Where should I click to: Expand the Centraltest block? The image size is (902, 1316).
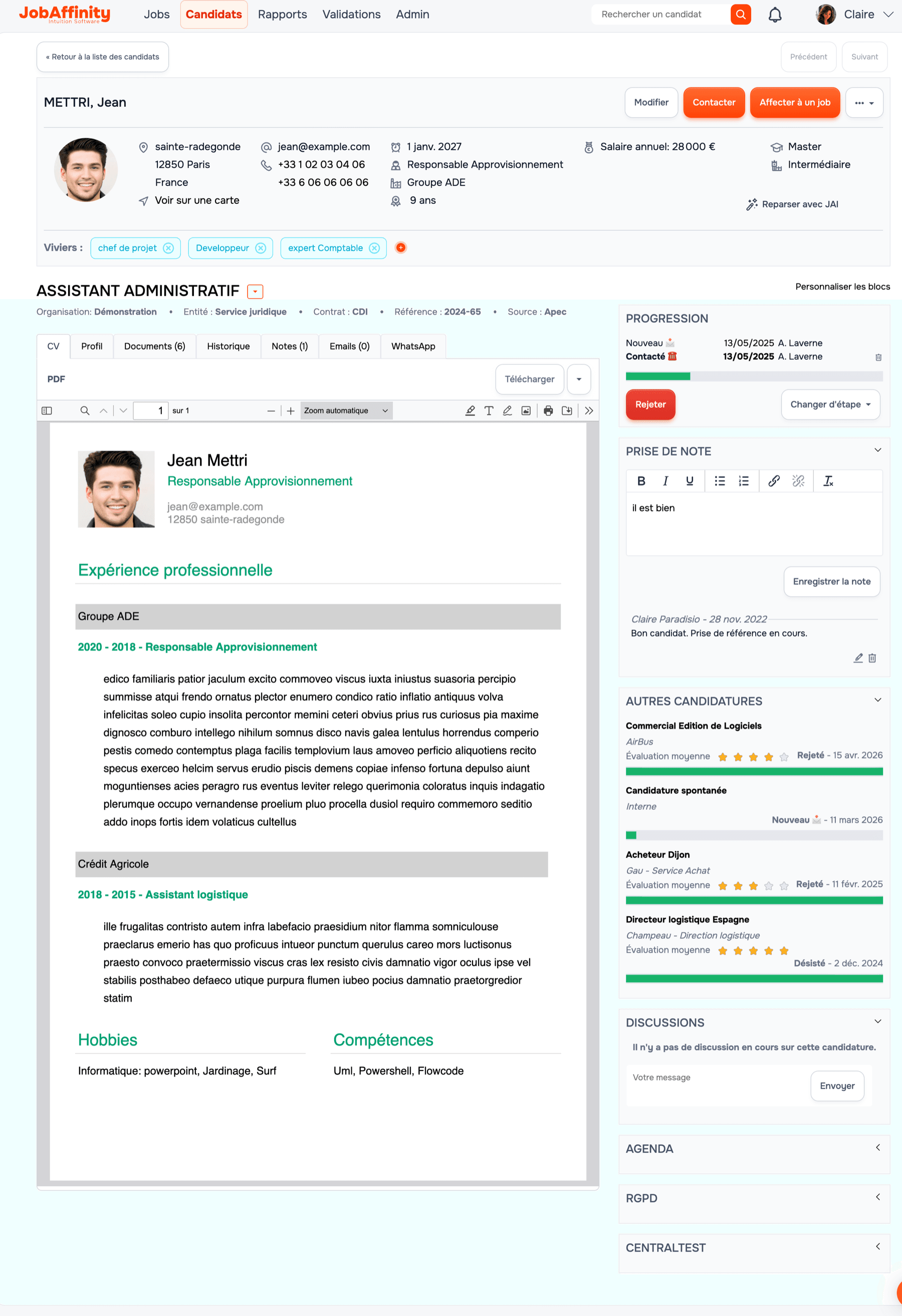coord(877,1246)
